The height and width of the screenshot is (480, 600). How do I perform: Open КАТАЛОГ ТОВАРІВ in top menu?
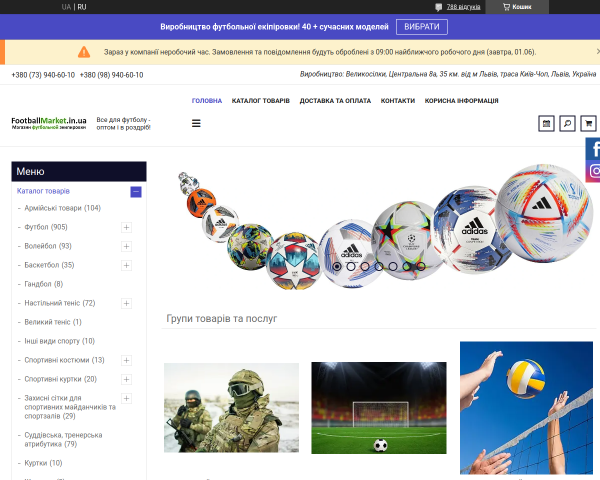pos(261,101)
